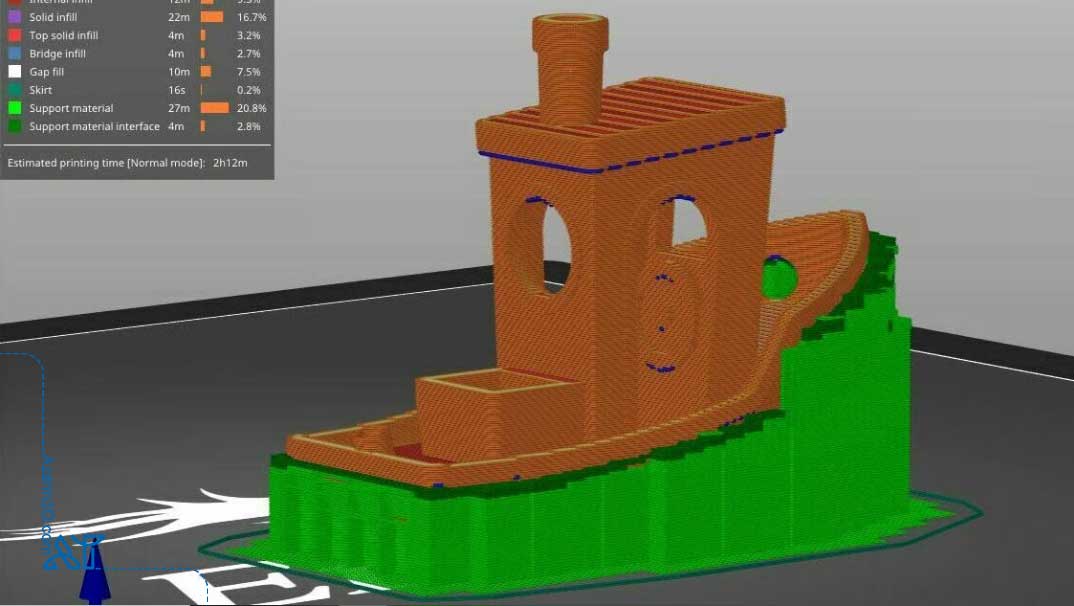Toggle the Top solid infill legend entry

point(64,36)
